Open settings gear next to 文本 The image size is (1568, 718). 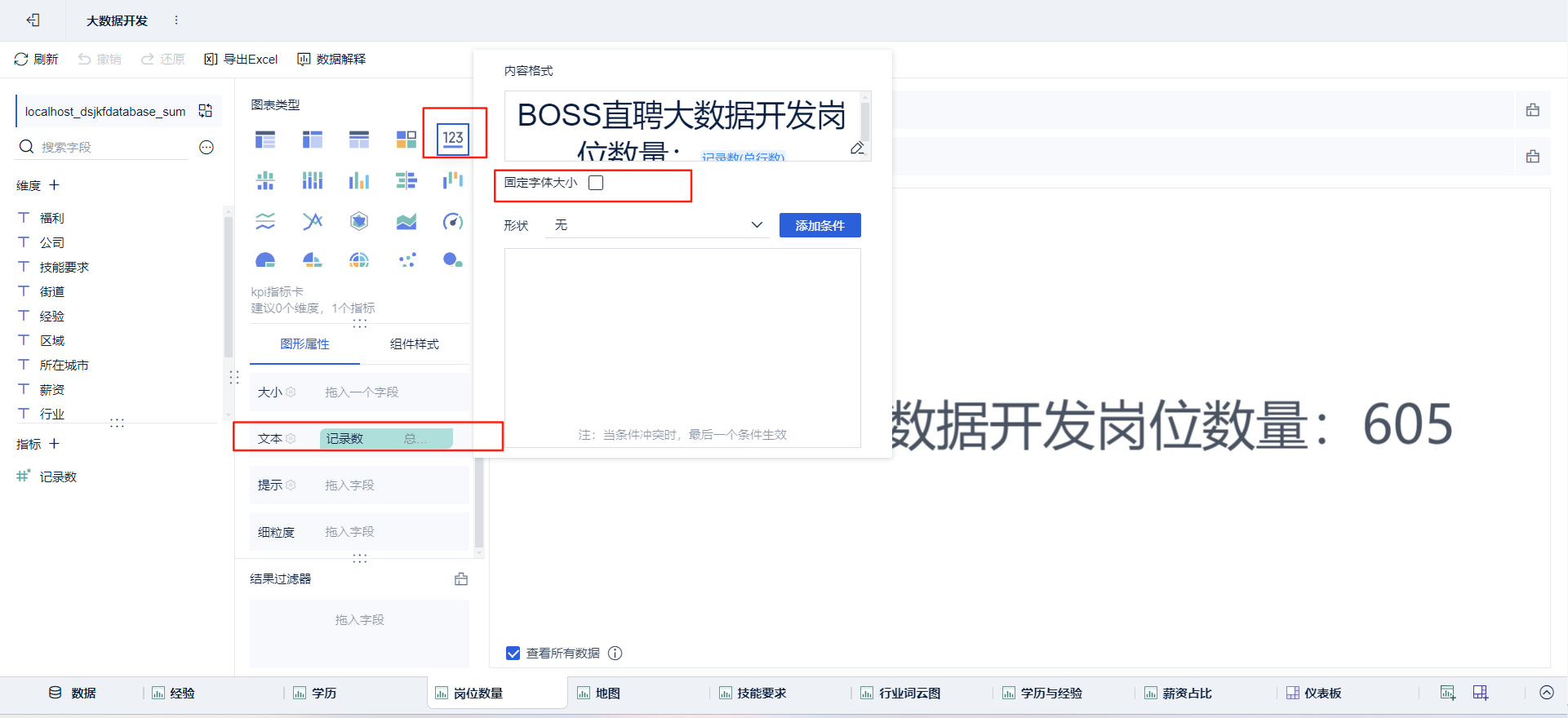291,439
